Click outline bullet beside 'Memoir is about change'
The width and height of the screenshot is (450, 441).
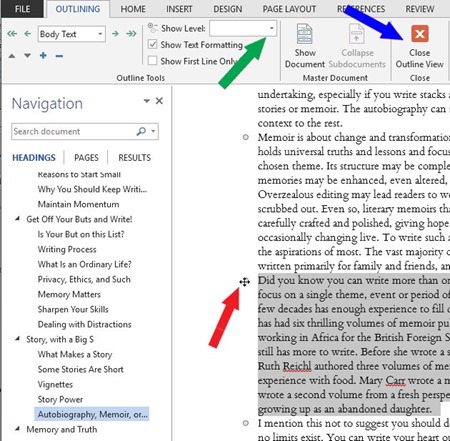click(246, 137)
